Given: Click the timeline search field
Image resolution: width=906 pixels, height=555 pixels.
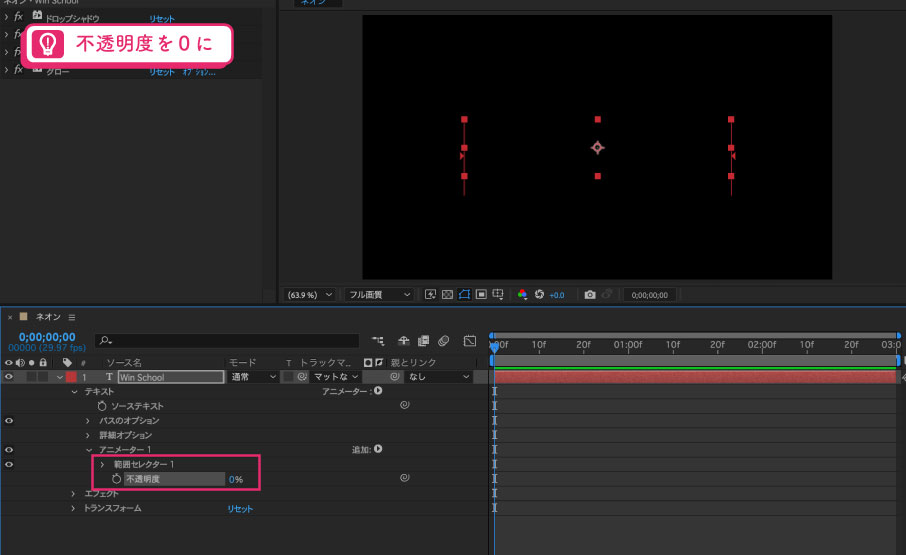Looking at the screenshot, I should click(x=227, y=341).
